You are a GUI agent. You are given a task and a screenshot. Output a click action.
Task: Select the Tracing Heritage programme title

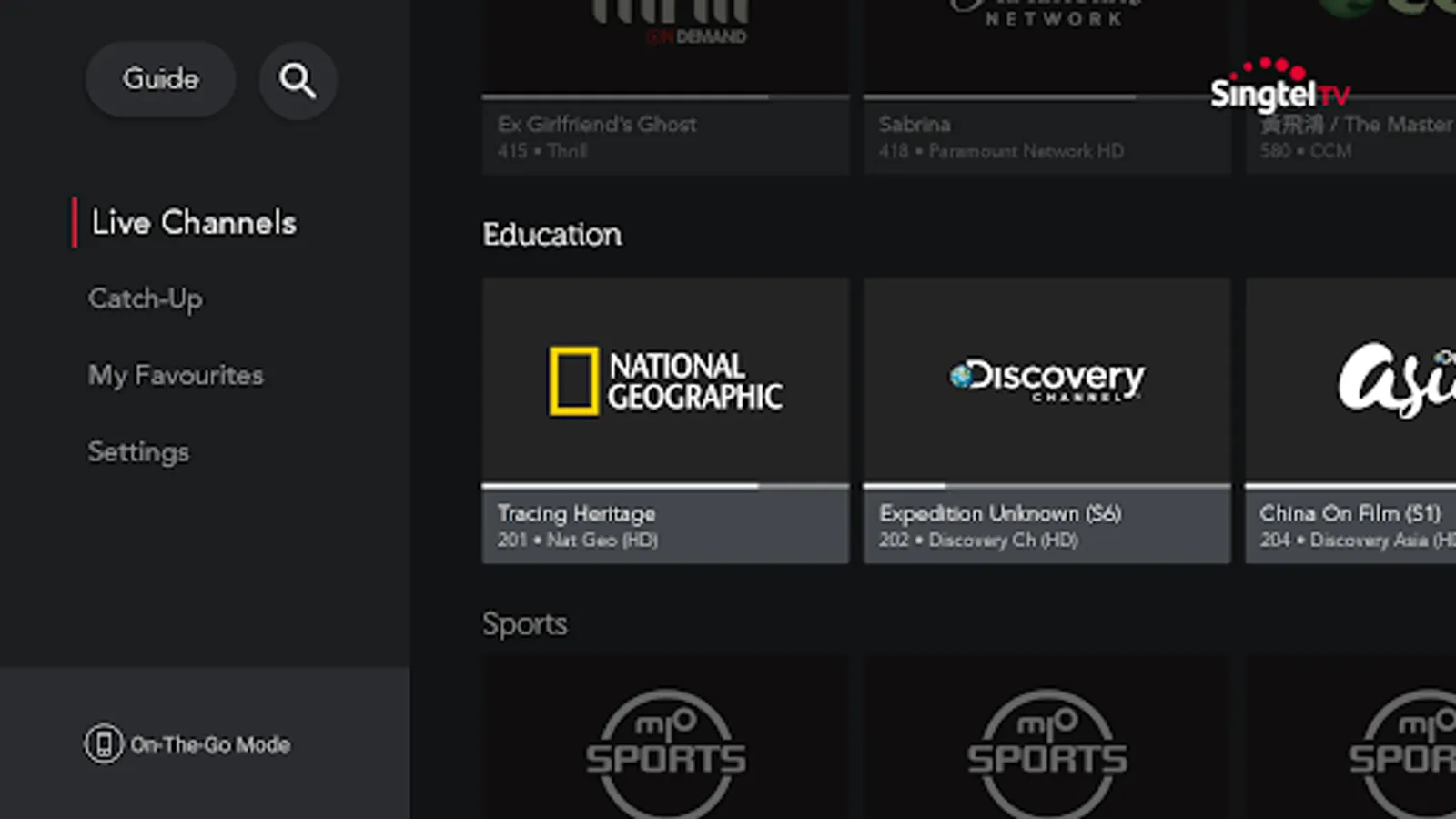576,513
